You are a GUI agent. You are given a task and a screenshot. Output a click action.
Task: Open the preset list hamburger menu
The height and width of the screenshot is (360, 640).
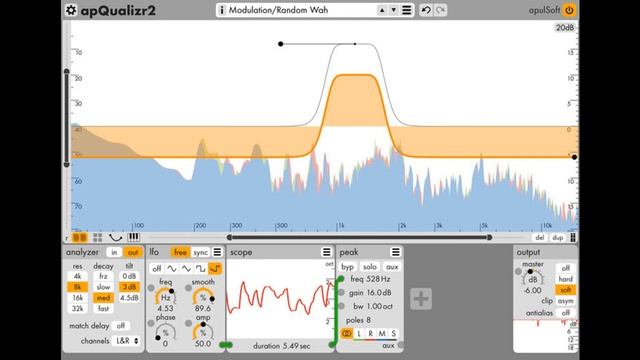[407, 10]
